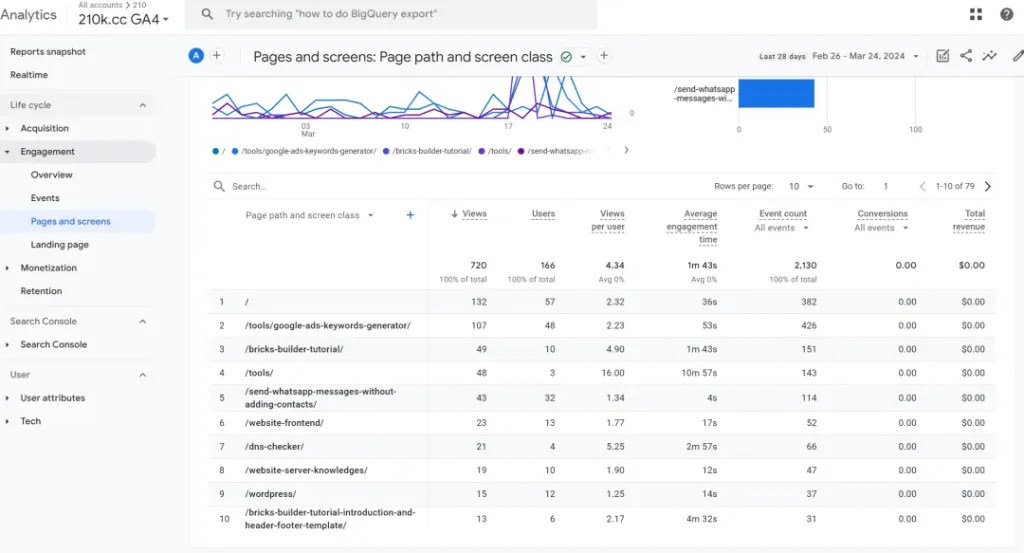Click the /wordpress/ page path row
The image size is (1024, 553).
[x=270, y=493]
